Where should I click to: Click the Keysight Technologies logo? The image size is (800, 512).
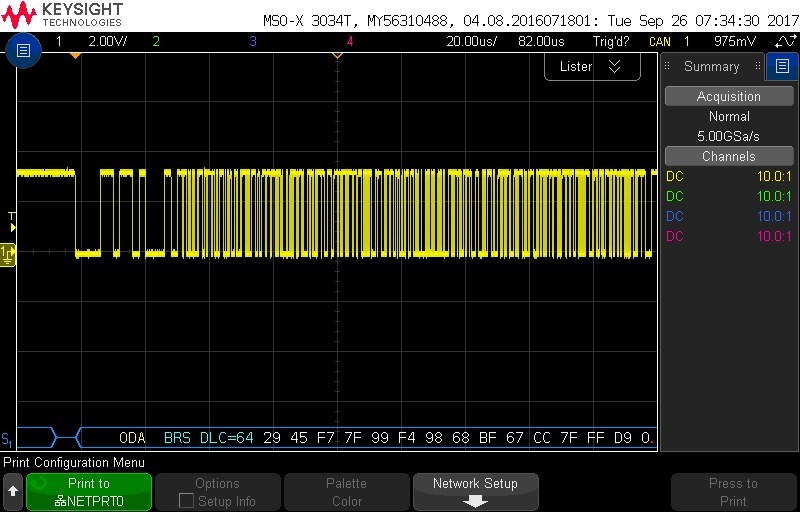pyautogui.click(x=62, y=15)
